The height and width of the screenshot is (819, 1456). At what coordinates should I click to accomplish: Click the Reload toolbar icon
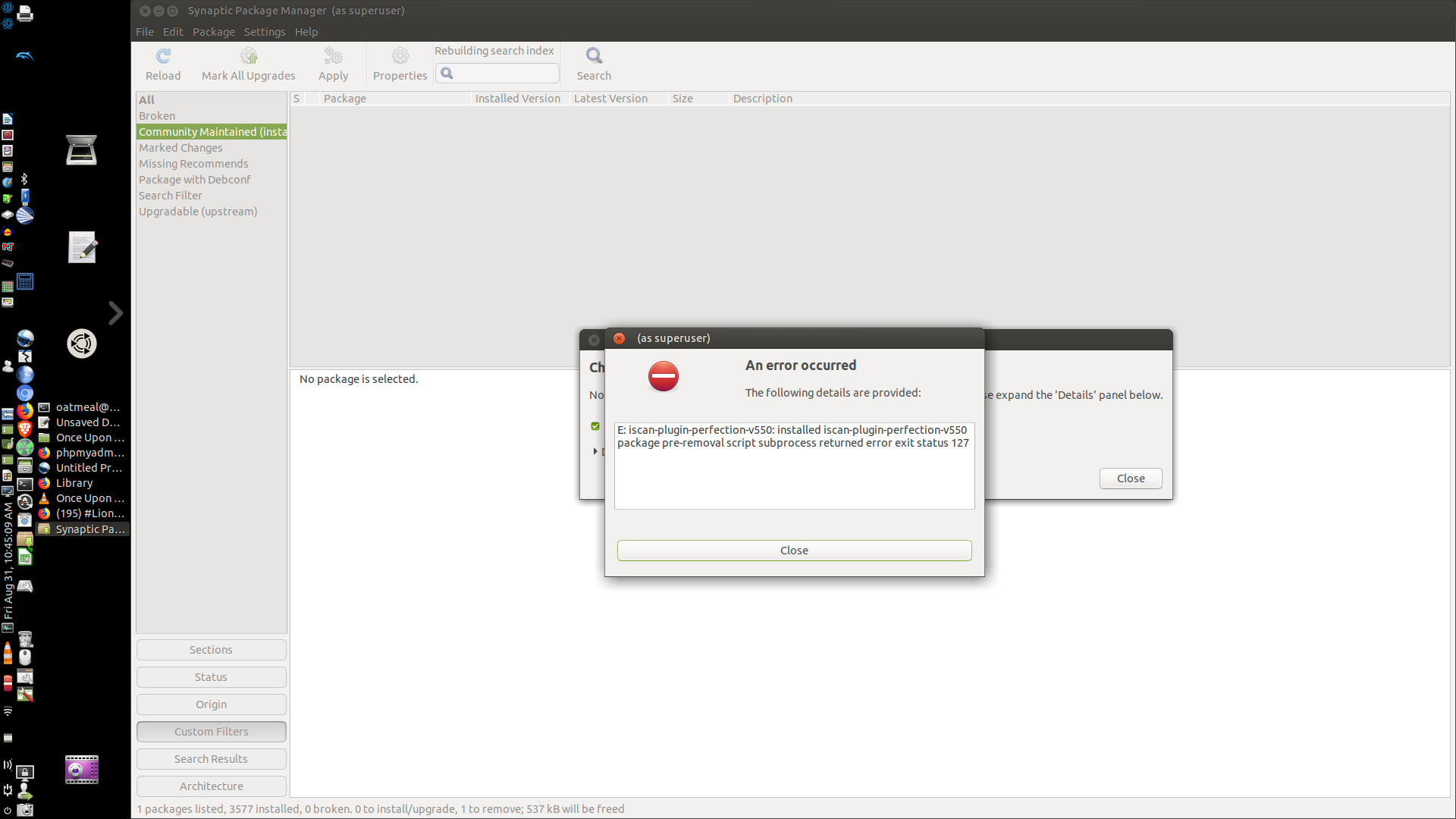163,56
